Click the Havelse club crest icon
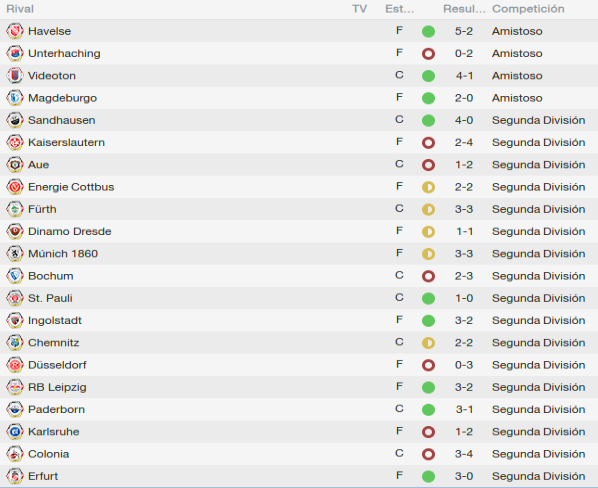Viewport: 598px width, 488px height. point(15,31)
